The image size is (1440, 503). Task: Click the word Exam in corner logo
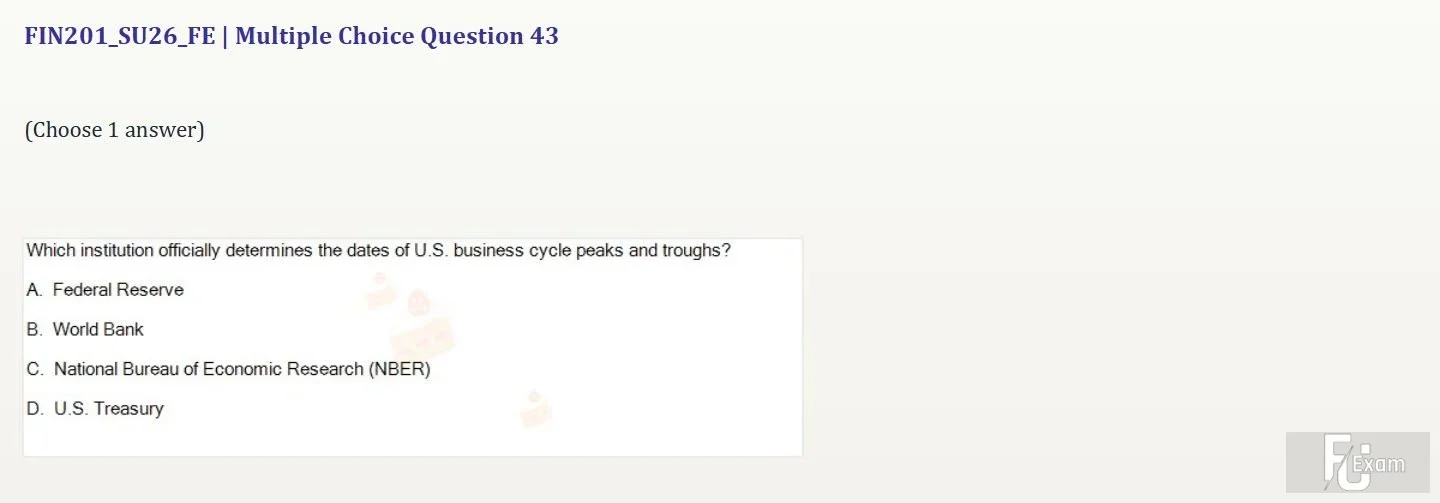pyautogui.click(x=1378, y=464)
